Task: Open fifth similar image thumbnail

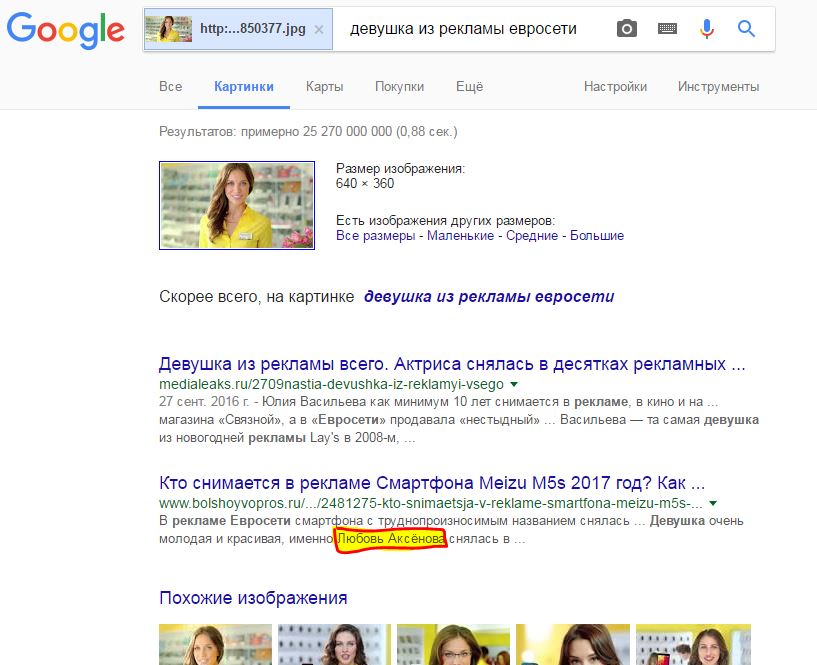Action: (694, 644)
